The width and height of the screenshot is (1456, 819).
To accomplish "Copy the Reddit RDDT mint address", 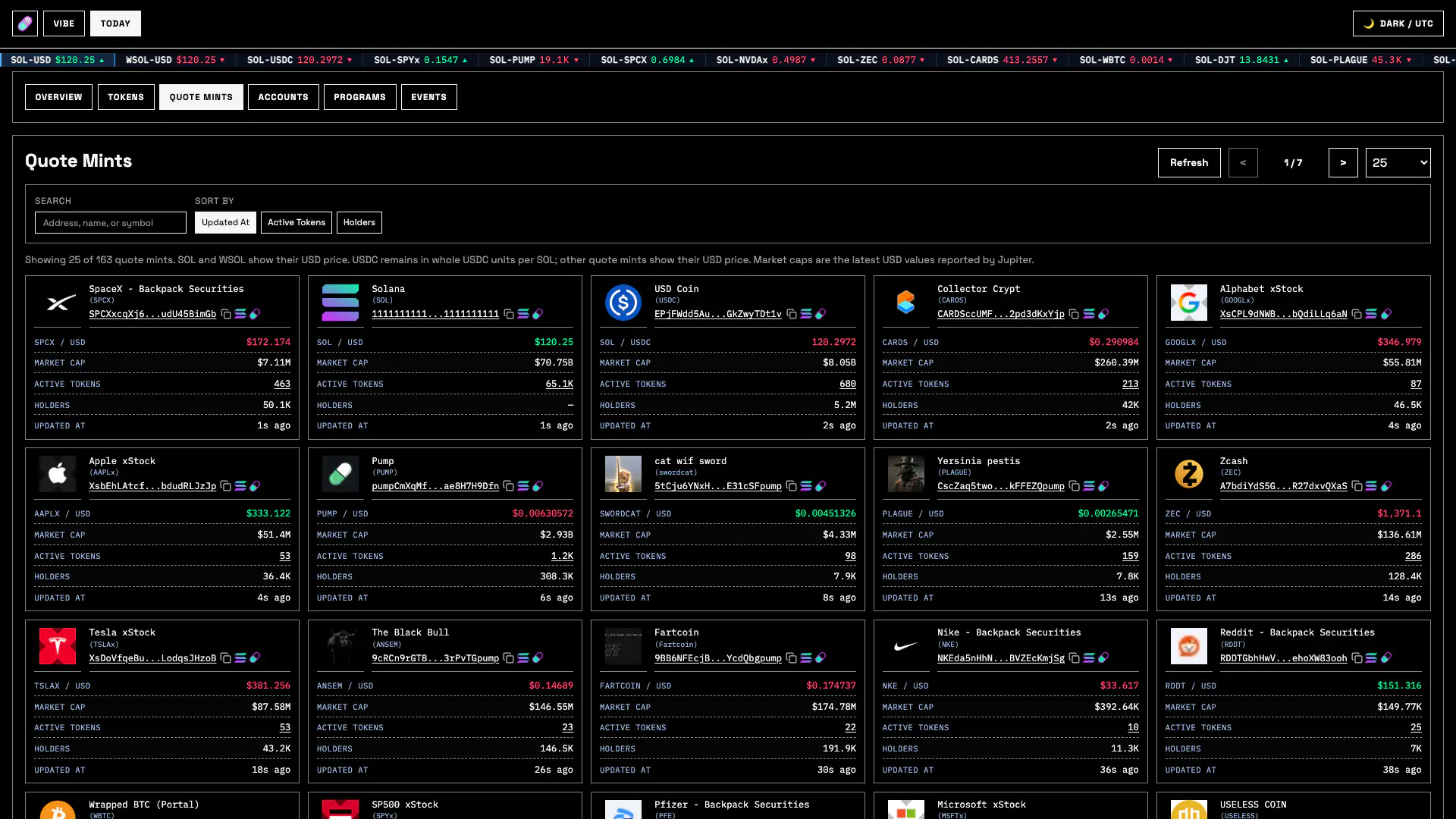I will click(1357, 658).
